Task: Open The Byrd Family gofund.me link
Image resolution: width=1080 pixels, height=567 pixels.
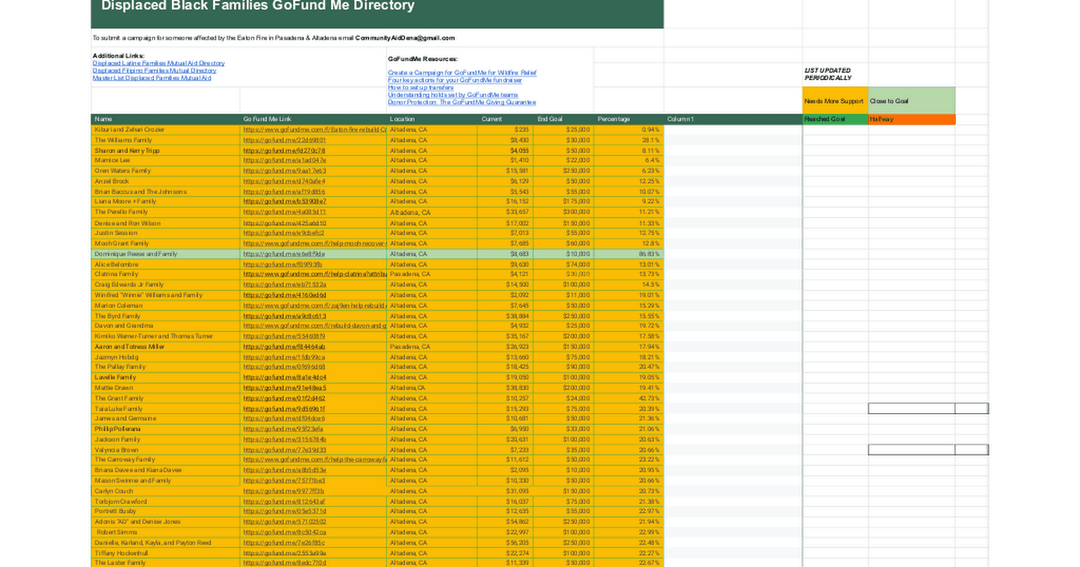Action: 284,316
